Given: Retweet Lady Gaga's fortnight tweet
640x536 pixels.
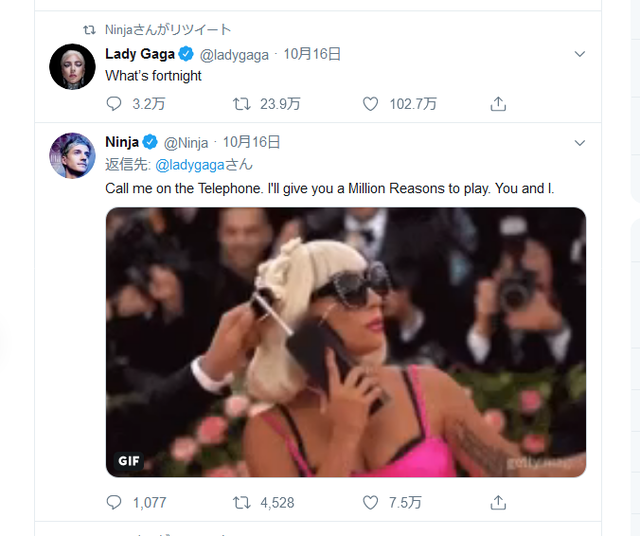Looking at the screenshot, I should point(241,103).
